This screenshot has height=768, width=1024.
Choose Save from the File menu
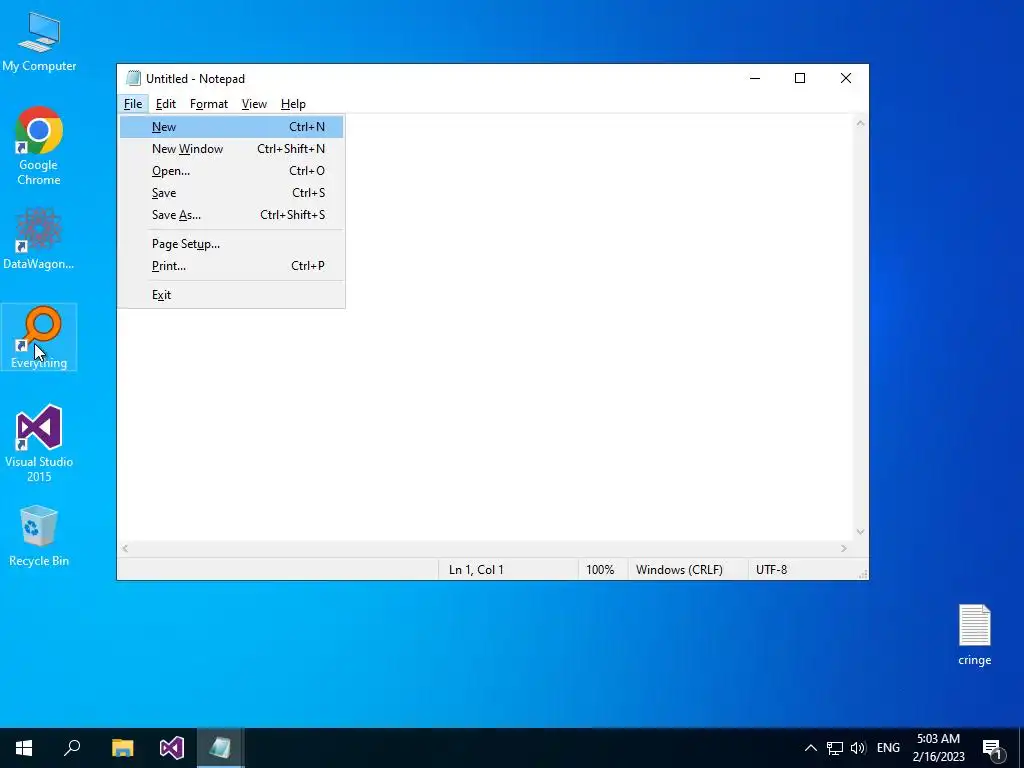click(231, 193)
